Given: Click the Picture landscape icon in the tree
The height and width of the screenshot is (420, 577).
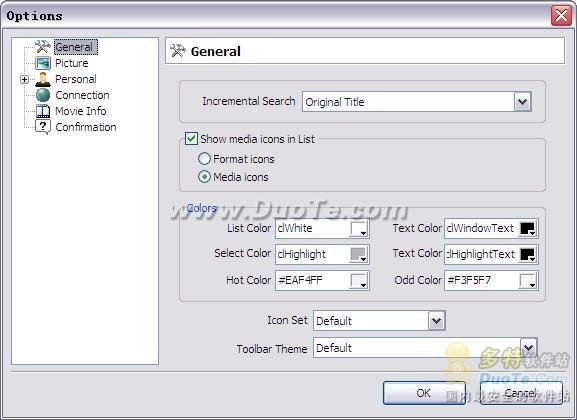Looking at the screenshot, I should point(43,63).
